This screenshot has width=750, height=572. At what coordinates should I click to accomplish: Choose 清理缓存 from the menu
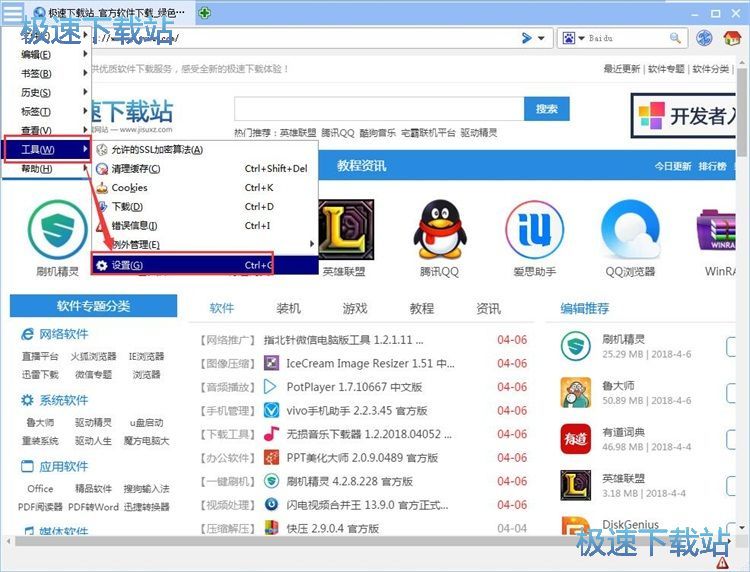(x=135, y=169)
